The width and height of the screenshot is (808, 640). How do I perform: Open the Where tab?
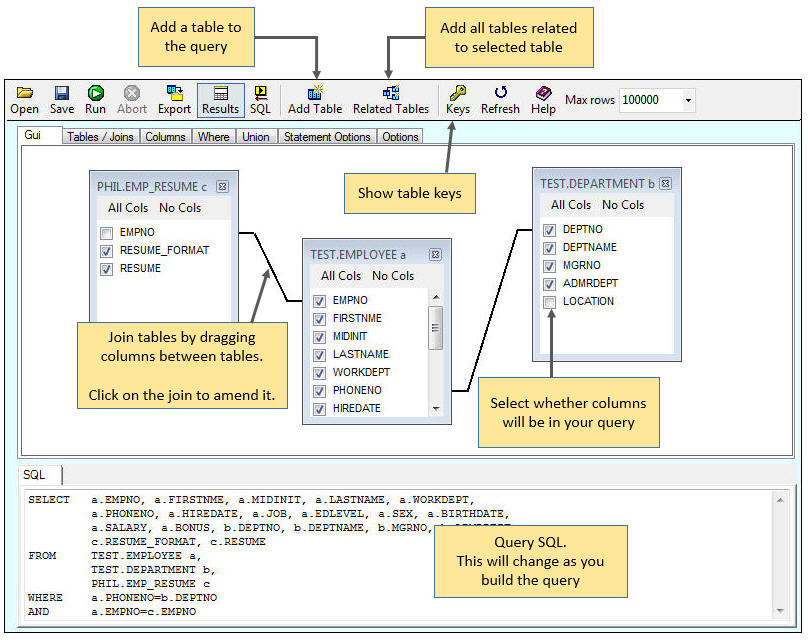[213, 137]
